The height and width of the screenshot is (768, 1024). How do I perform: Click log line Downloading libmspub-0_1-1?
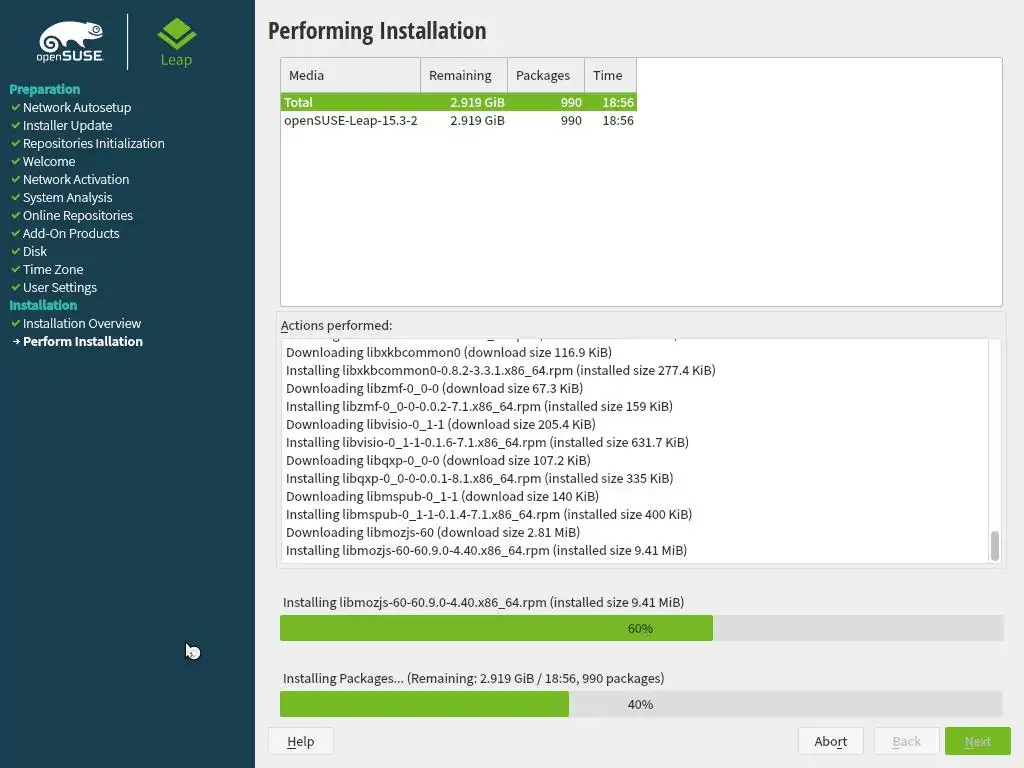(x=442, y=496)
